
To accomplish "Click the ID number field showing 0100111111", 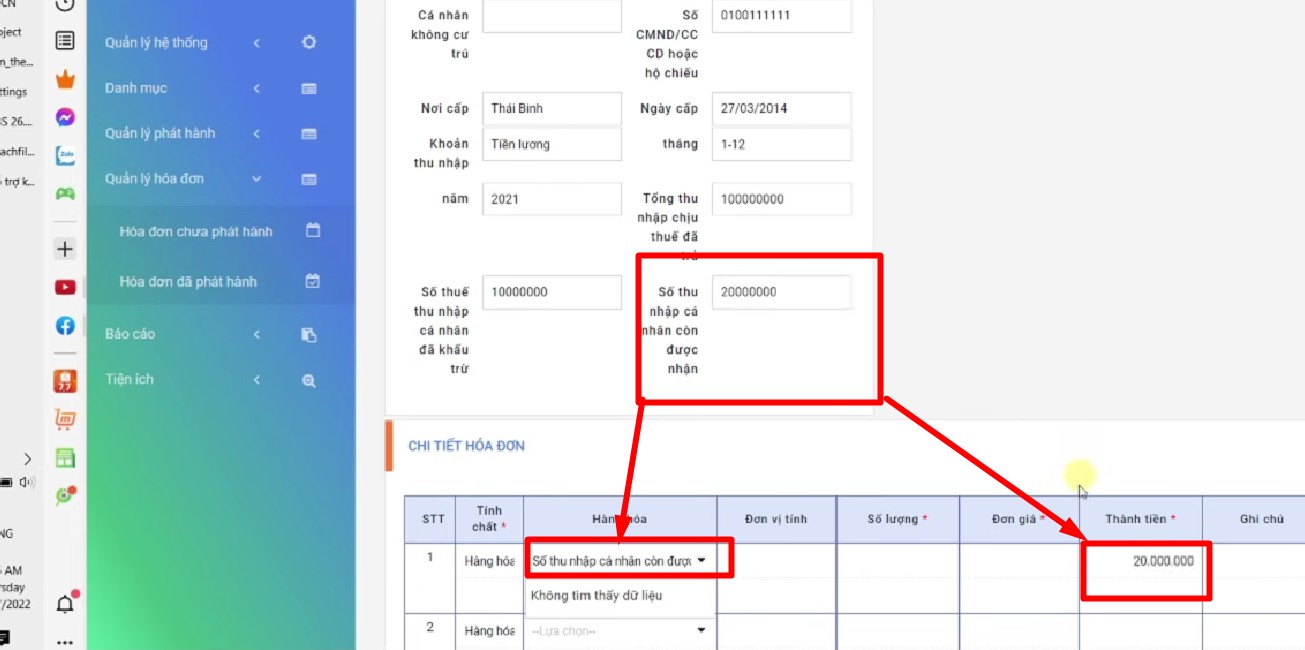I will [782, 16].
